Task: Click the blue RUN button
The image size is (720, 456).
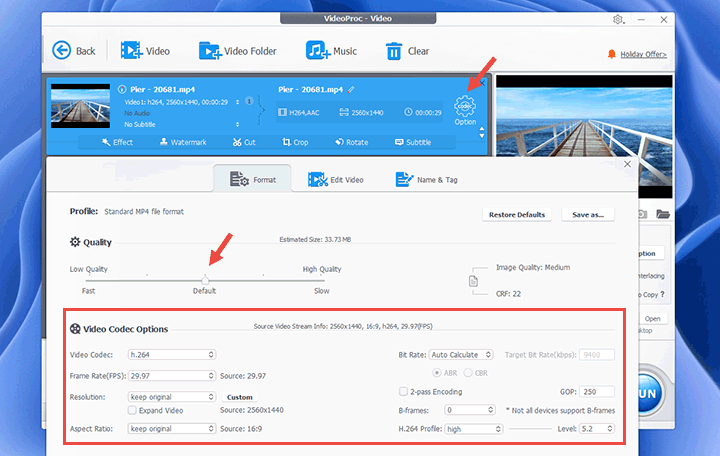Action: pos(648,394)
